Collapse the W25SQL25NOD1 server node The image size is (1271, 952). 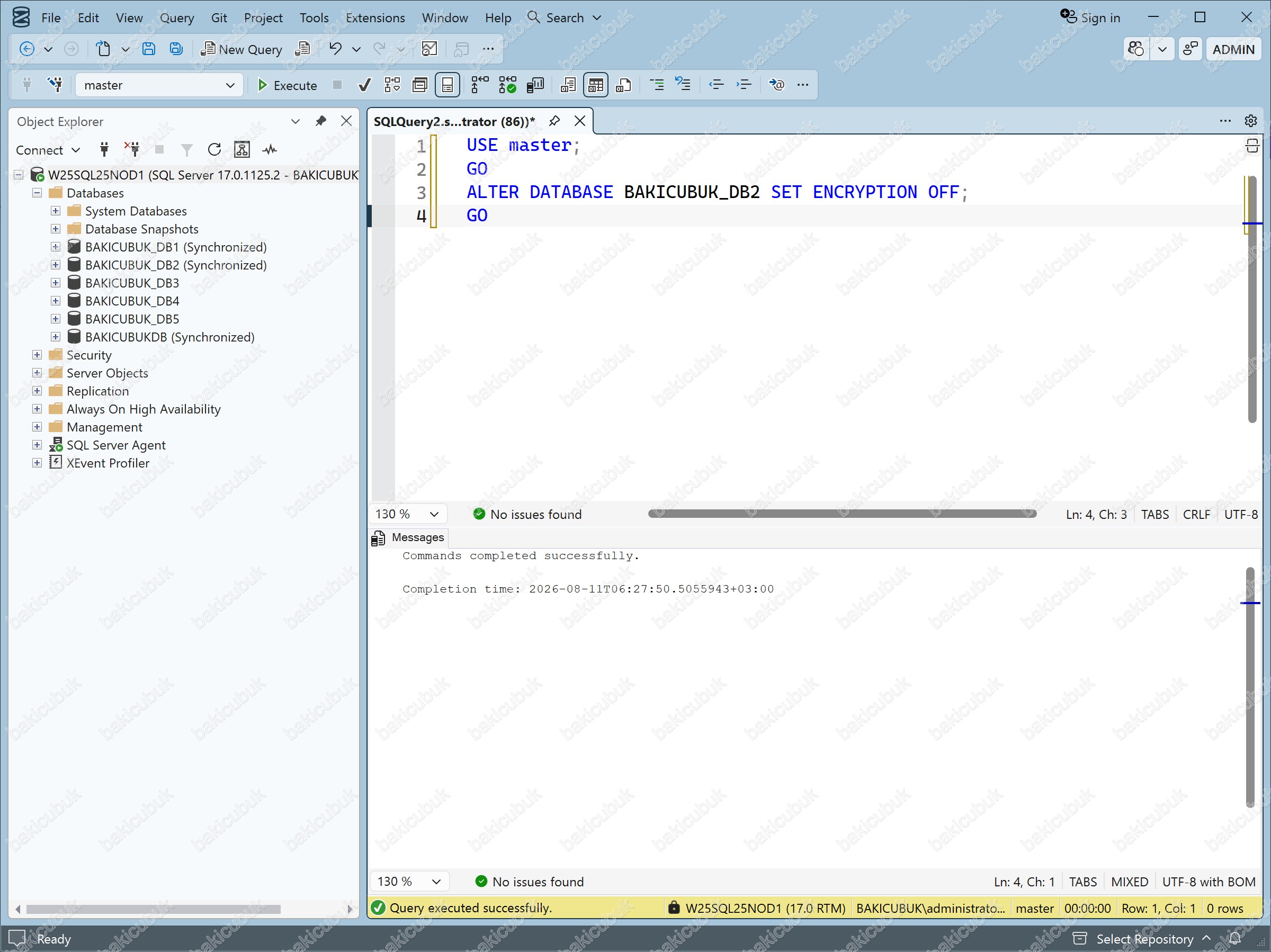[x=19, y=175]
